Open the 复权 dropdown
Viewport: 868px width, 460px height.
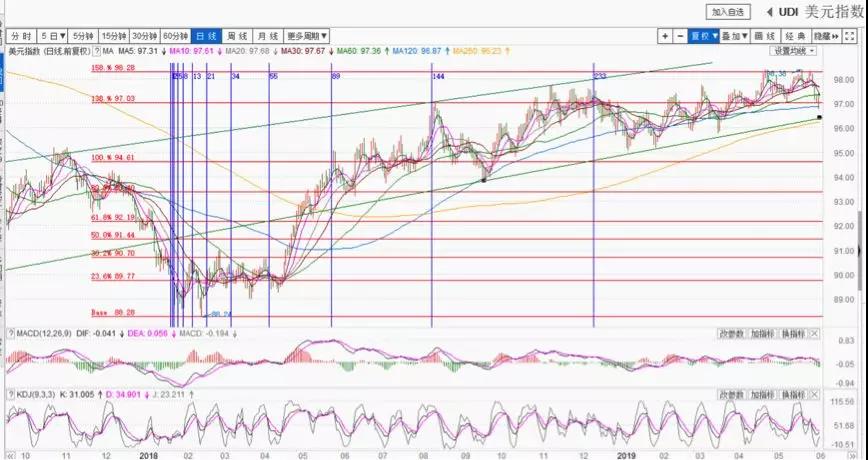[704, 35]
